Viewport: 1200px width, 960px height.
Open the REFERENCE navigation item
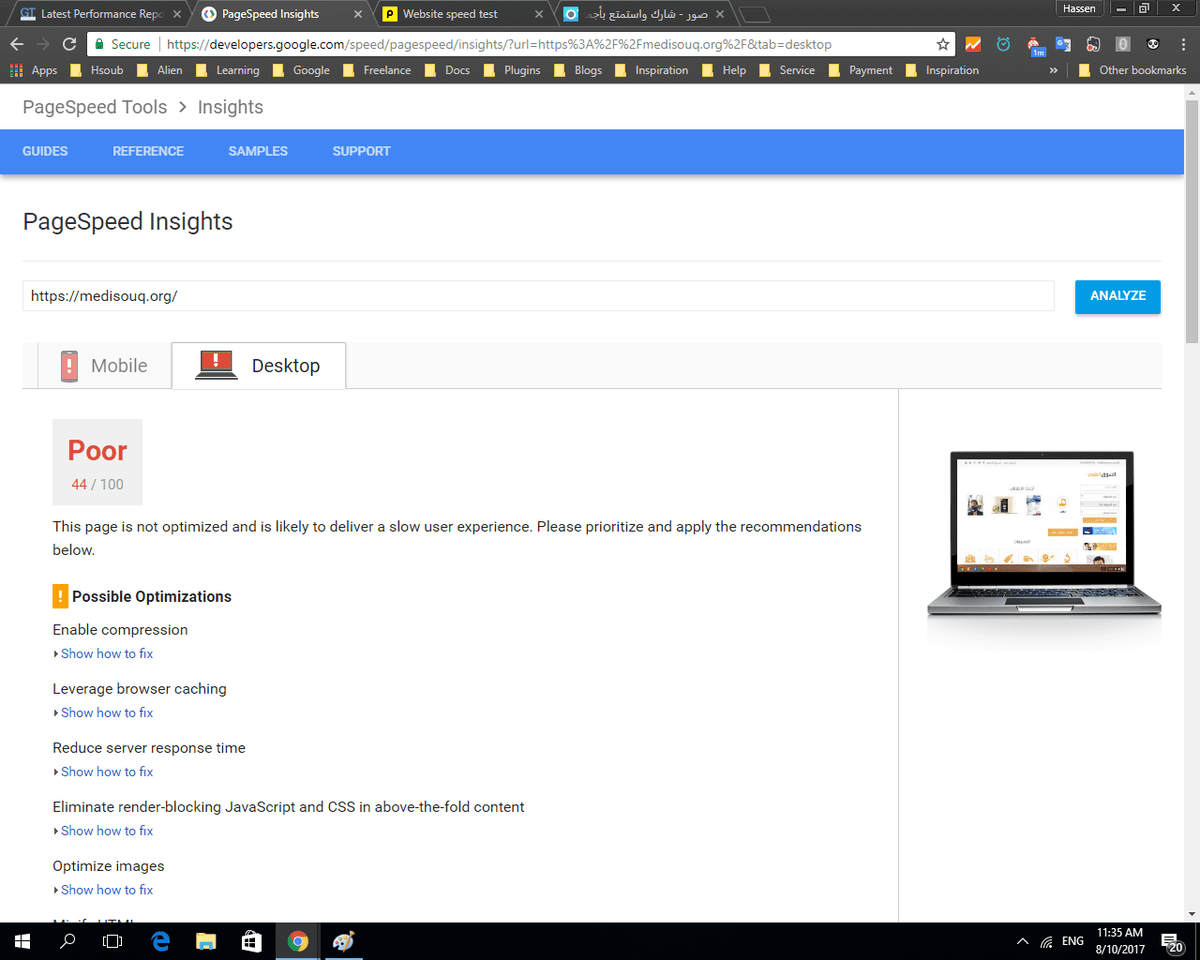[x=148, y=151]
